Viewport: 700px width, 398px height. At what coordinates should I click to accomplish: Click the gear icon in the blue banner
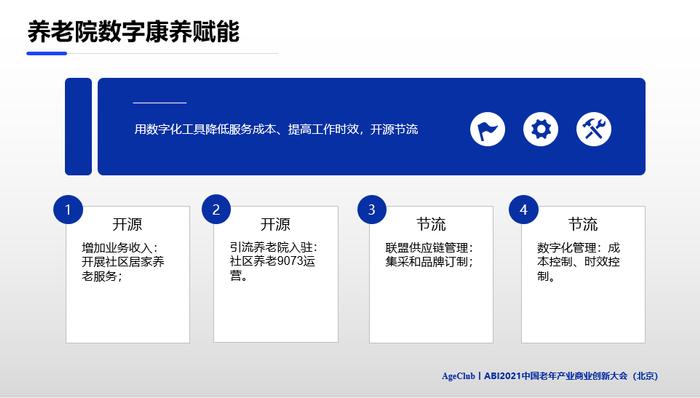[541, 129]
